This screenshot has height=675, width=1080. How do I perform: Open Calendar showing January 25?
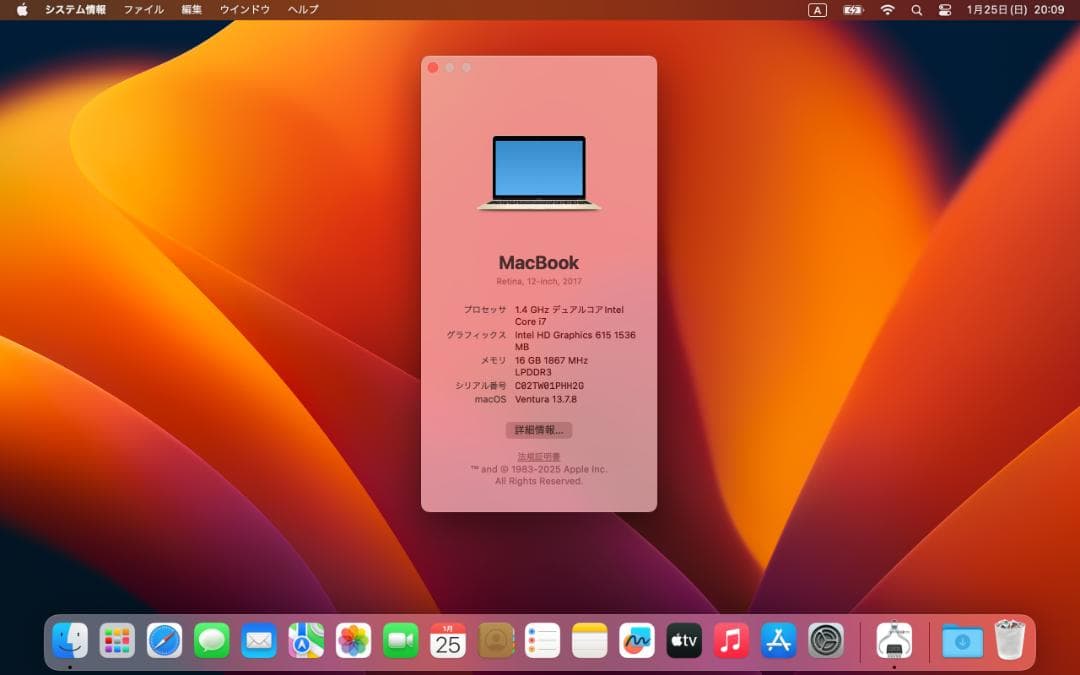tap(447, 640)
